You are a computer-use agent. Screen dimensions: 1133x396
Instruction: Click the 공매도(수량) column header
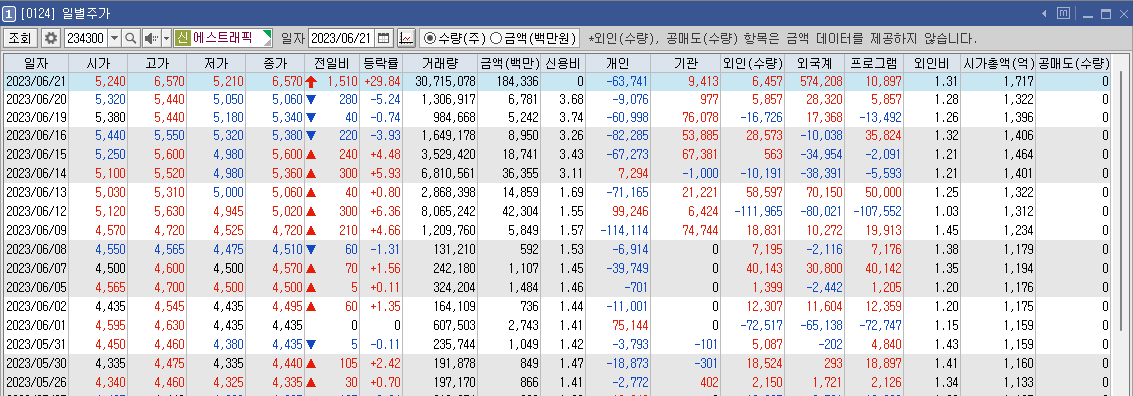[1073, 64]
